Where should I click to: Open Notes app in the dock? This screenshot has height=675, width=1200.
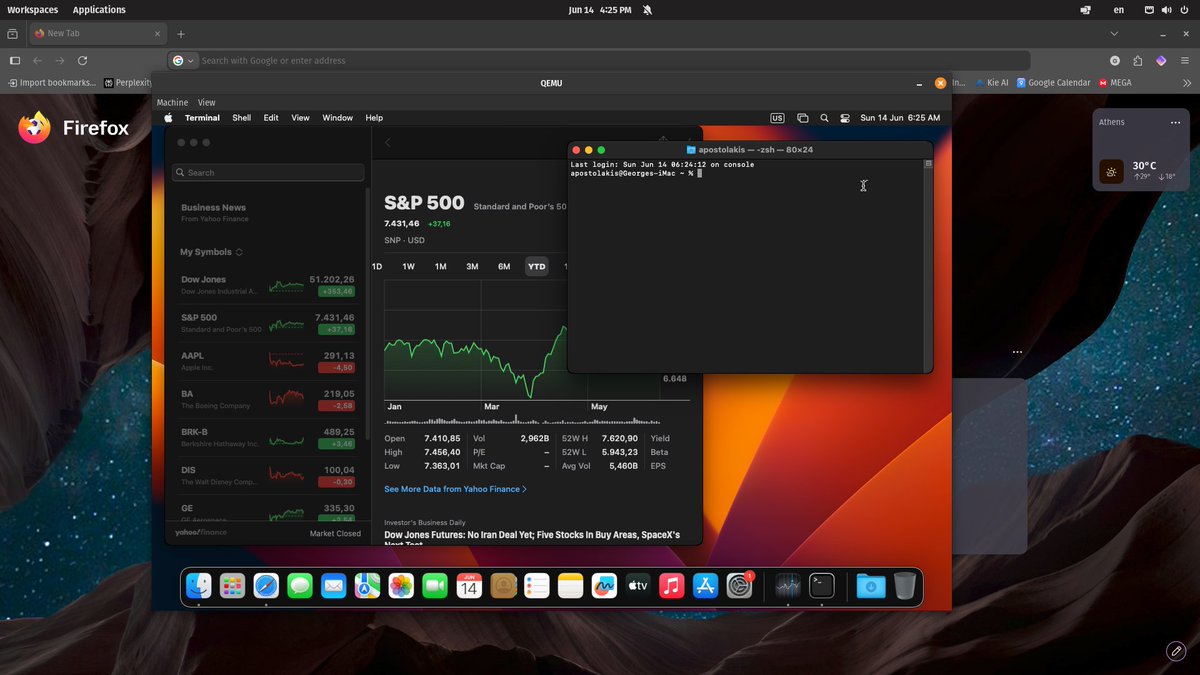click(570, 586)
